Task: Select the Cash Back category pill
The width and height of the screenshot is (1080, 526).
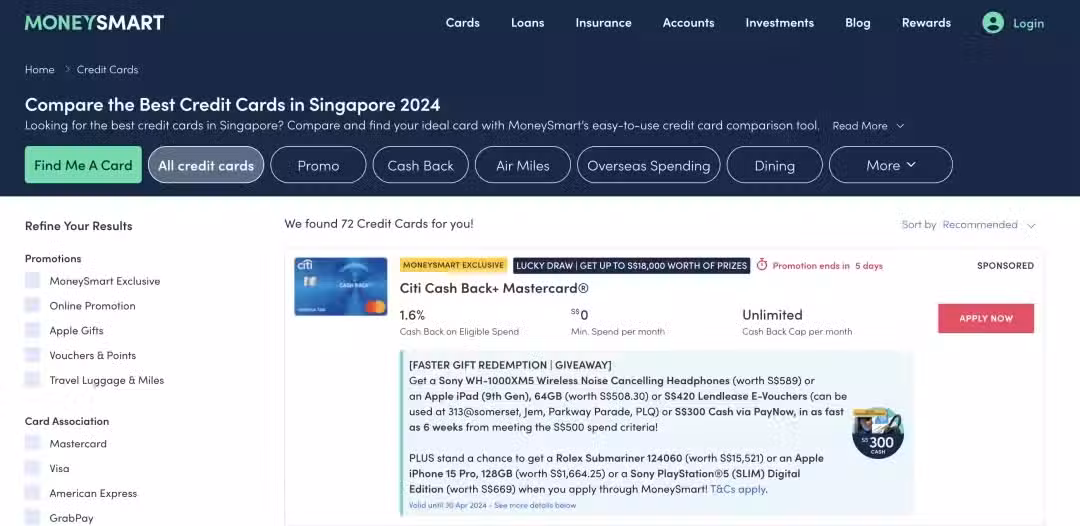Action: point(421,165)
